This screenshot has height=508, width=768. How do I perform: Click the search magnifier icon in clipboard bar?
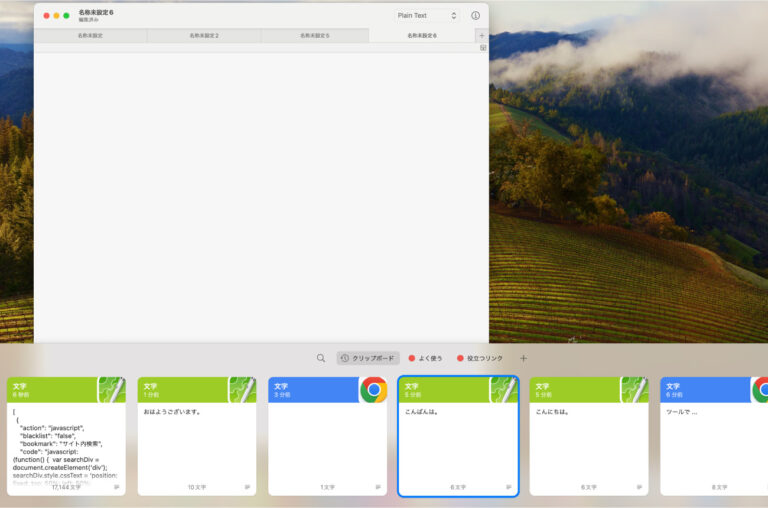click(321, 358)
